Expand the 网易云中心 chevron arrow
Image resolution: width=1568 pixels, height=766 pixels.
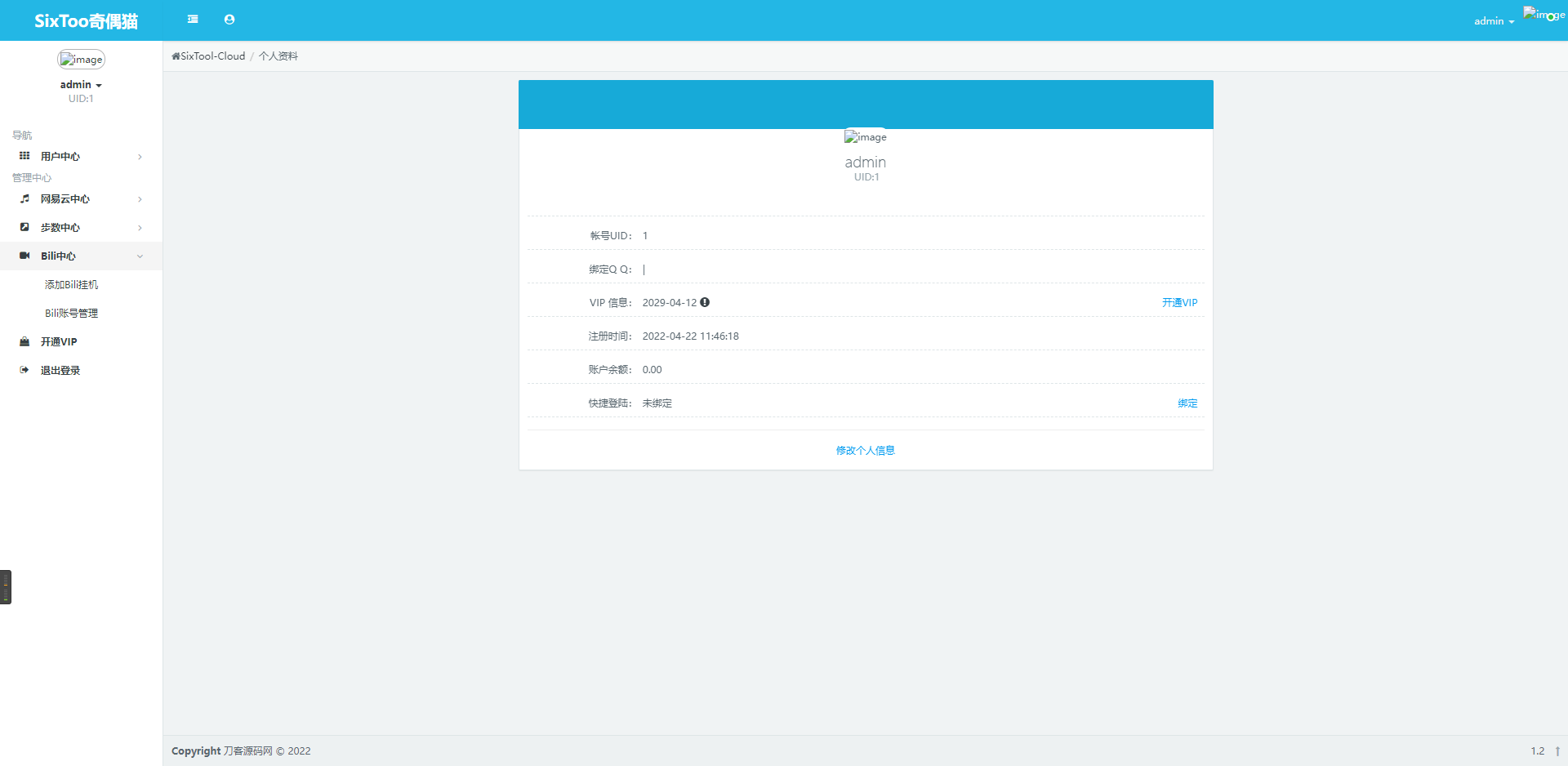pyautogui.click(x=140, y=199)
